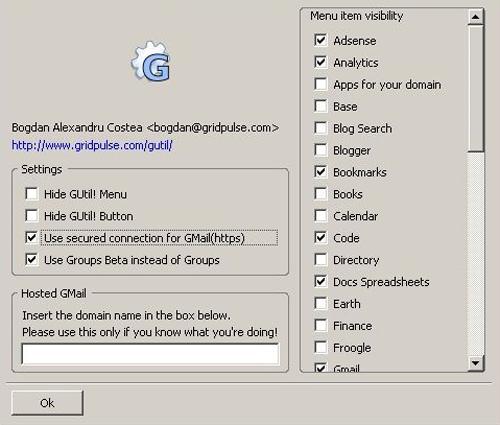Click the scroll down arrow in visibility list
The width and height of the screenshot is (500, 425).
(x=476, y=363)
